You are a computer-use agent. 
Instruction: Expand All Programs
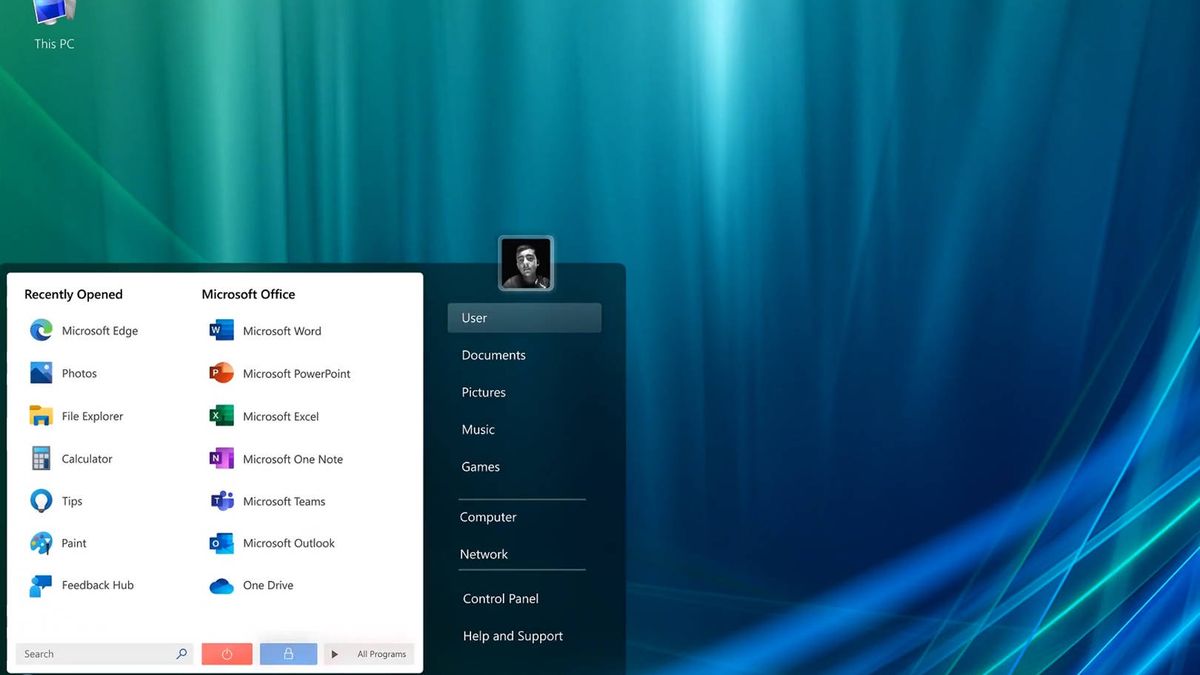[369, 654]
